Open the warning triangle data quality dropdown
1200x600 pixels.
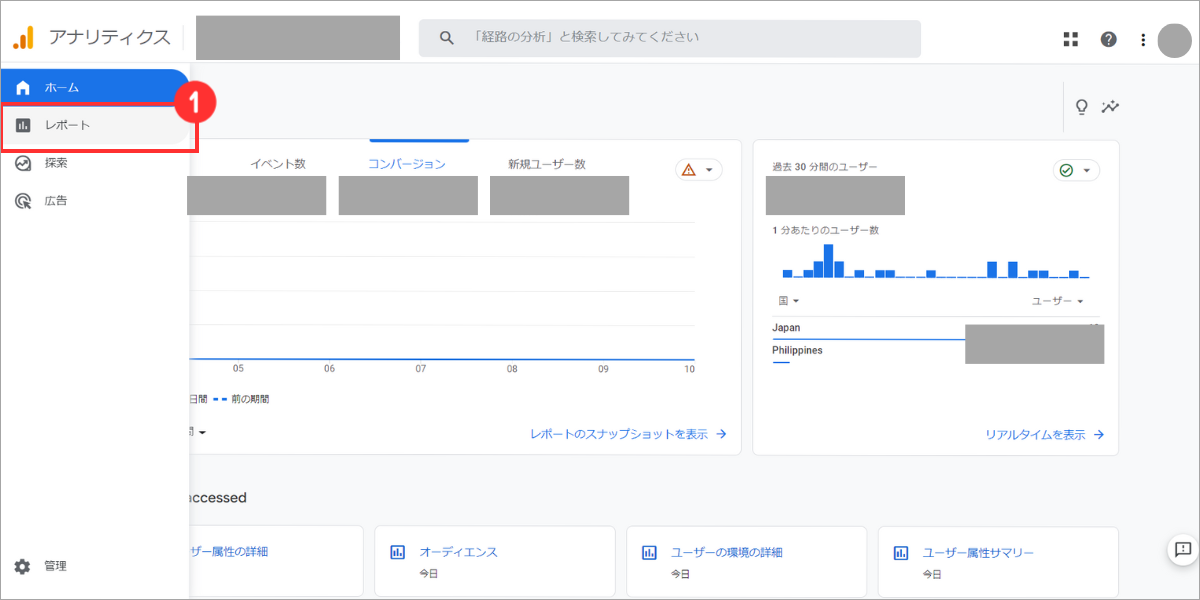click(x=699, y=170)
